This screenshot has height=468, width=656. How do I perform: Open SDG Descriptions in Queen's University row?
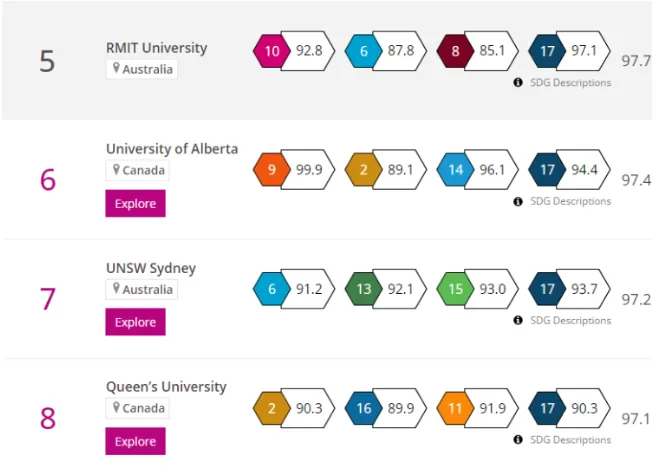570,440
